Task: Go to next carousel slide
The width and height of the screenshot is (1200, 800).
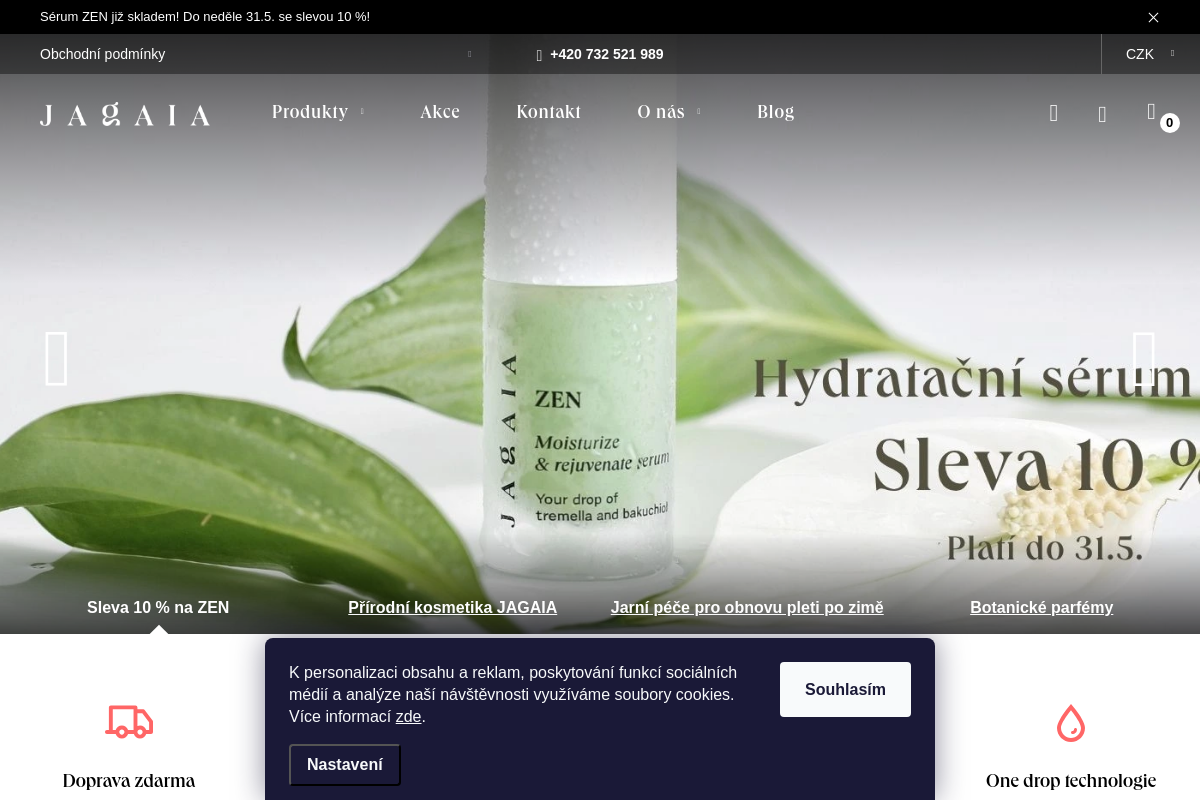Action: 1144,357
